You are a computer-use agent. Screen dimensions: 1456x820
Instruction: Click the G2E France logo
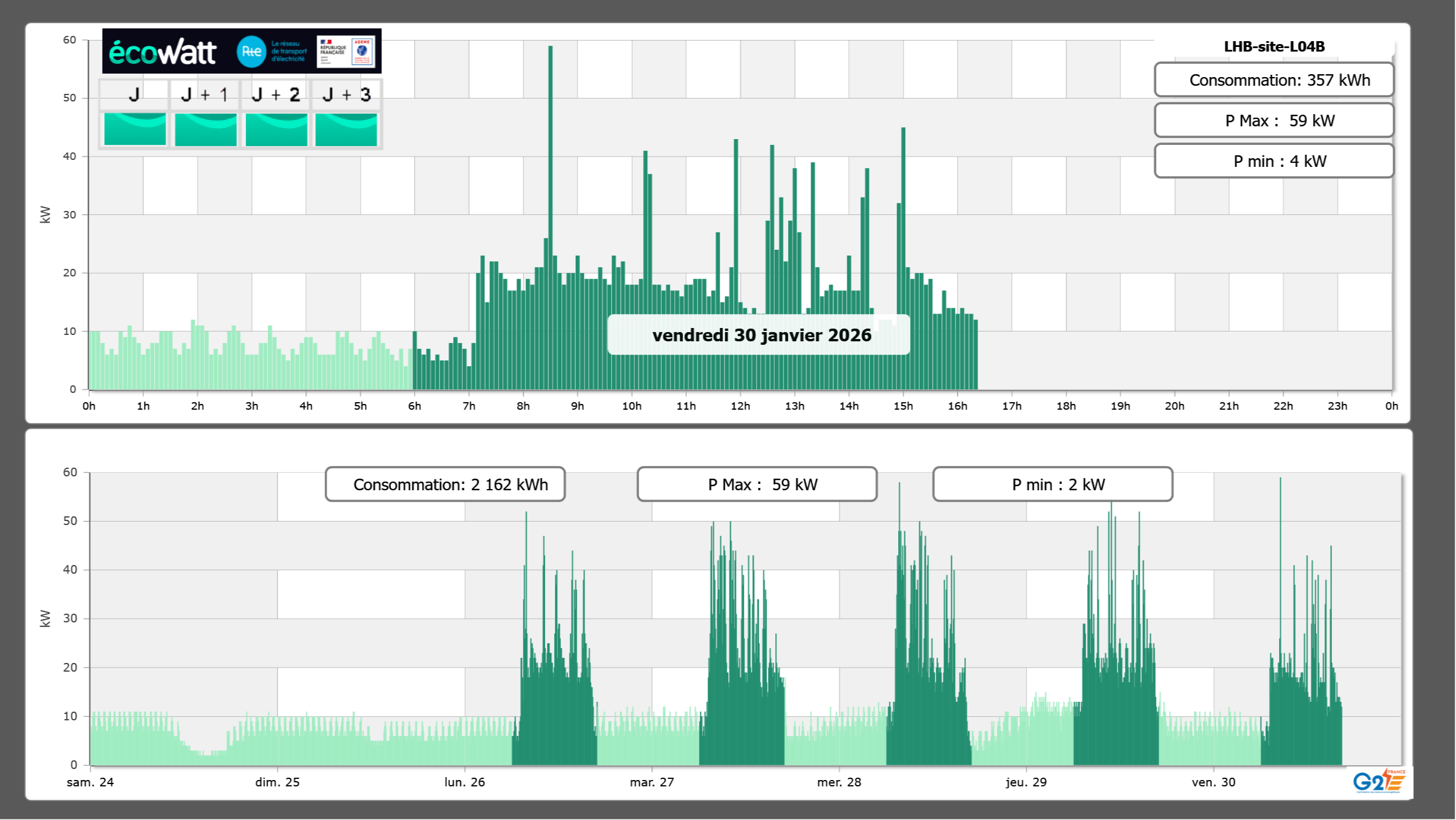[x=1379, y=781]
